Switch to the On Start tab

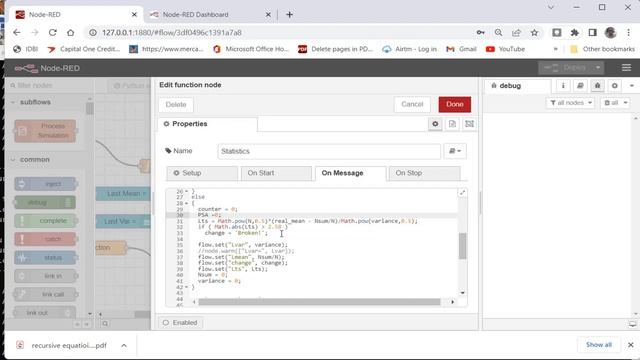coord(276,173)
